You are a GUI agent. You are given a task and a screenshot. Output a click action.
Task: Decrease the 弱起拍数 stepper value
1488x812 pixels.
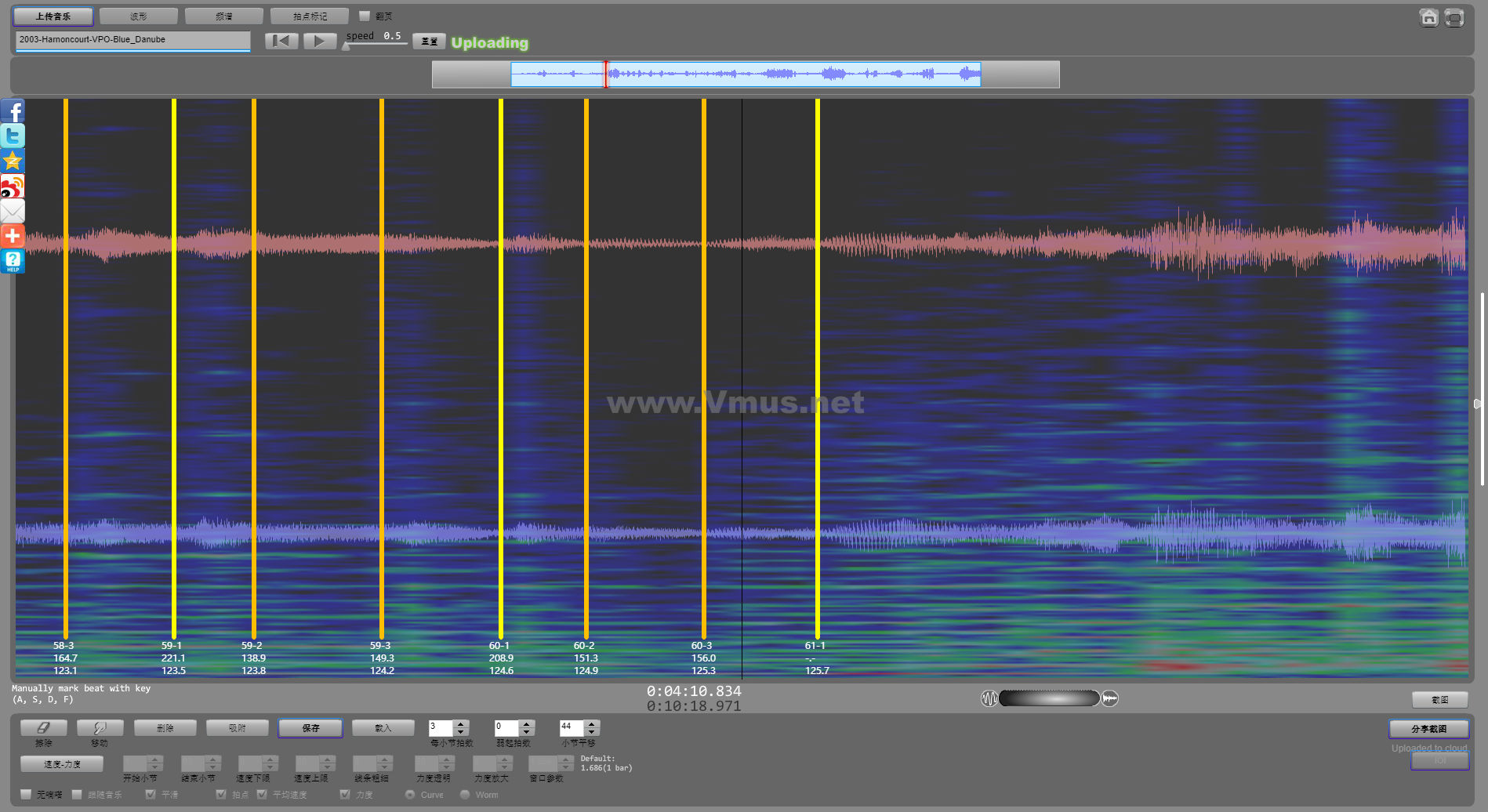click(x=527, y=732)
